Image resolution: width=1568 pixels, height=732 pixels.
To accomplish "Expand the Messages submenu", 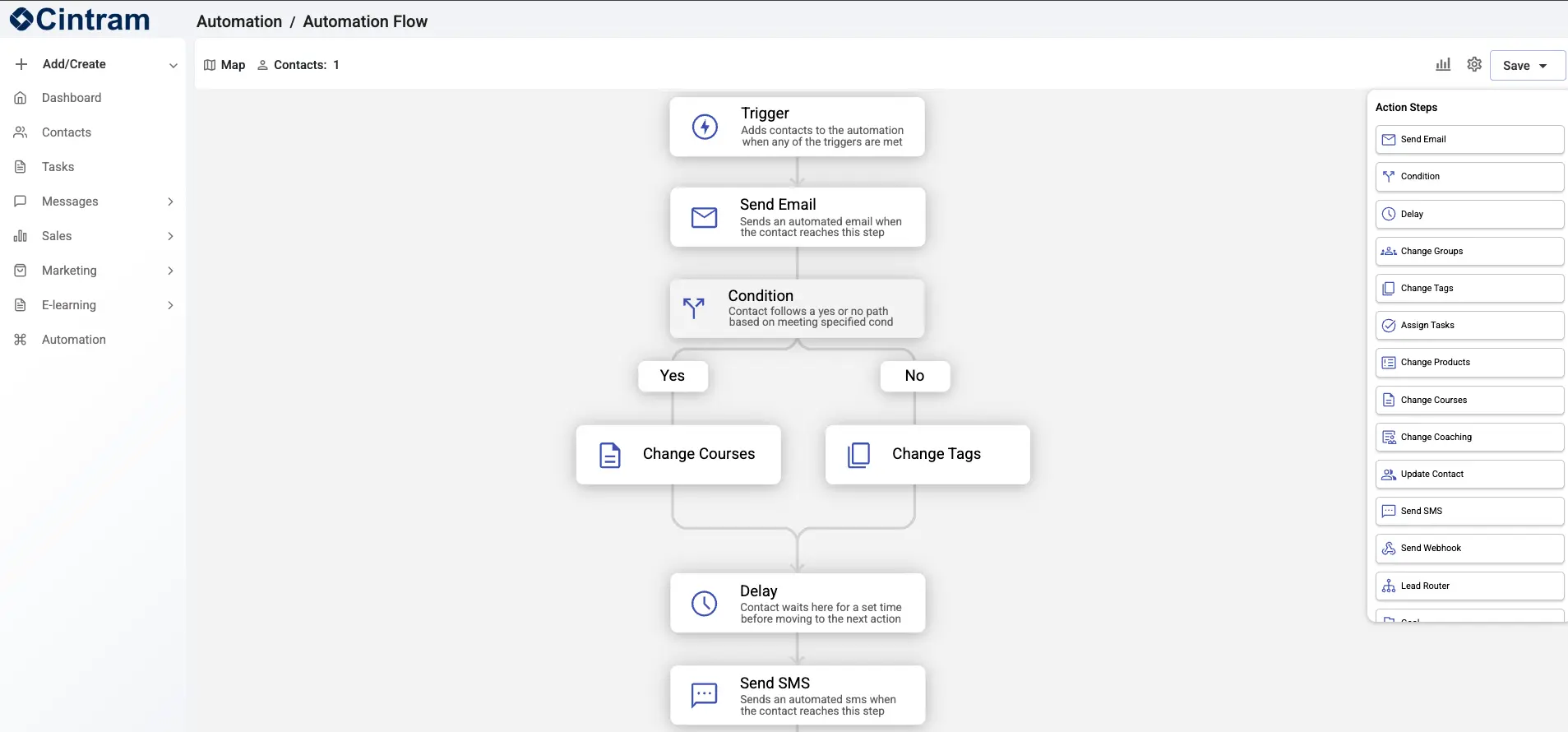I will point(170,202).
